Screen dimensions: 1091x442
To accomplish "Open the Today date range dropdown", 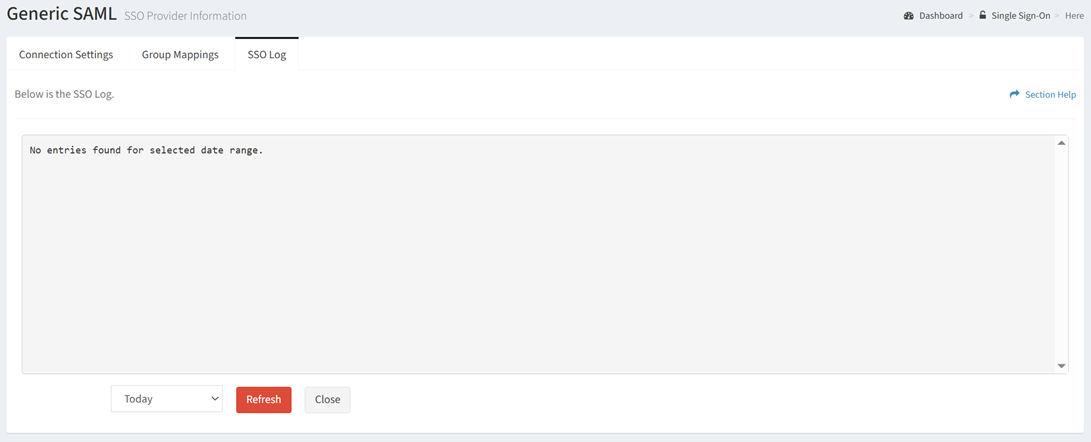I will pos(167,399).
